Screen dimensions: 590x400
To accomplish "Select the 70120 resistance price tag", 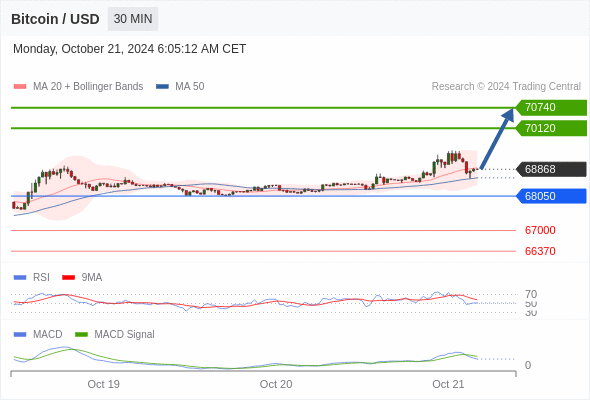I will (551, 128).
